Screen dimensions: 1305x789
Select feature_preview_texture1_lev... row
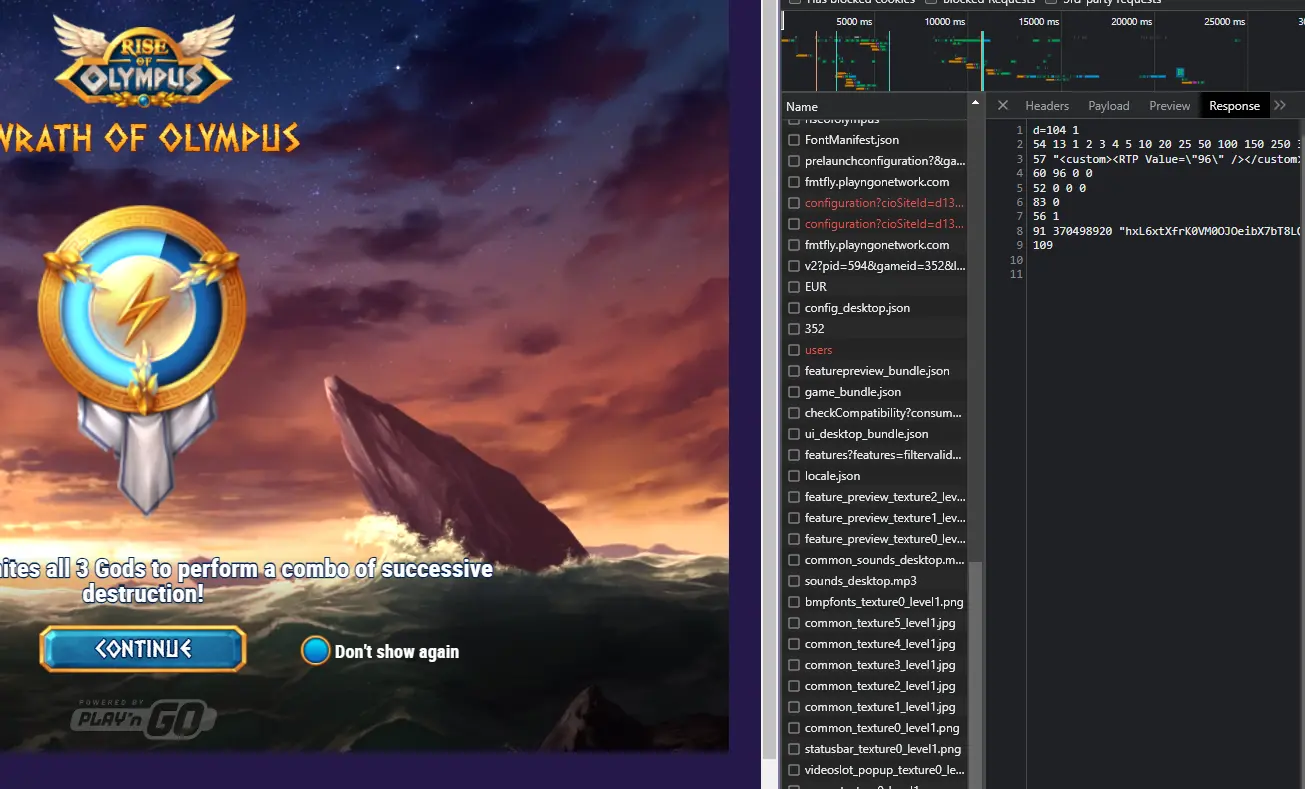tap(875, 518)
